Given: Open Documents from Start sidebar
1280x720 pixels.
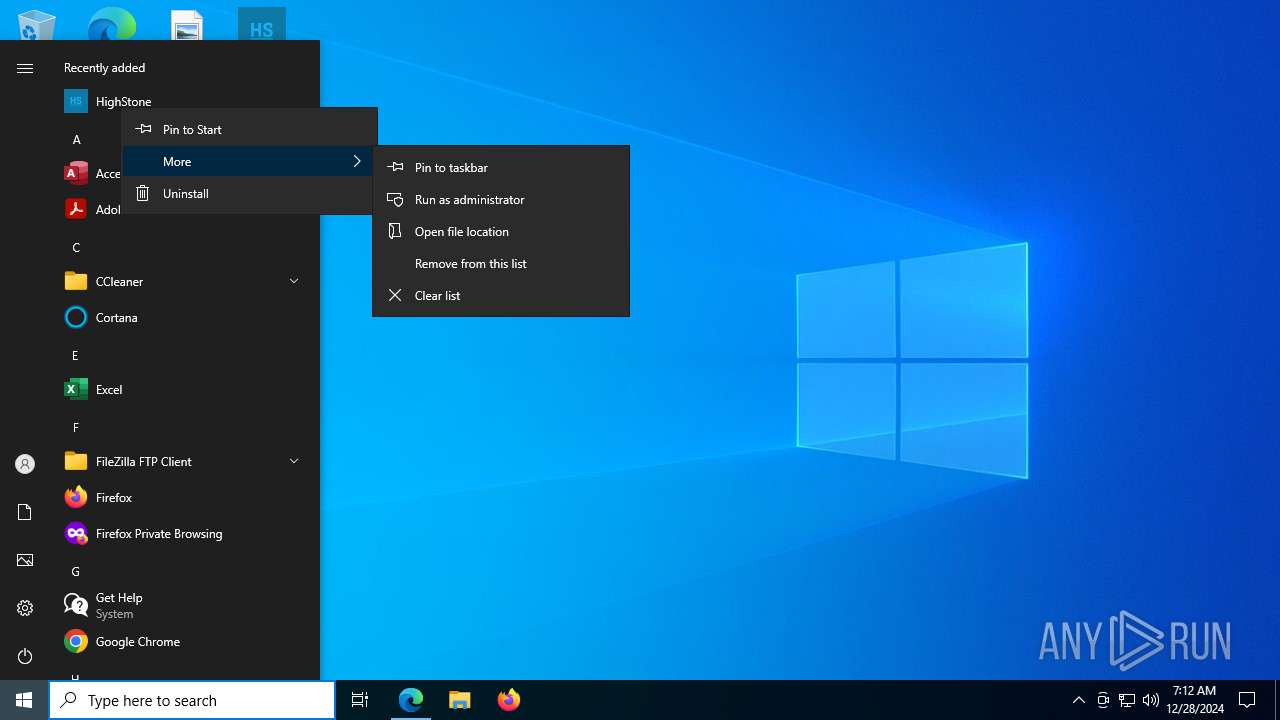Looking at the screenshot, I should 25,512.
